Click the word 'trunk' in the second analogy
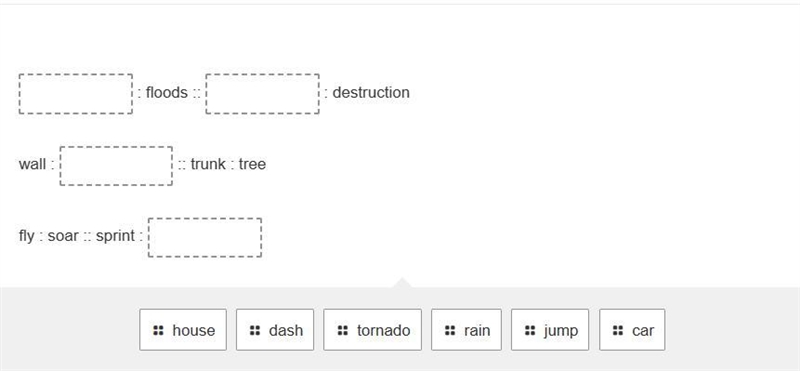This screenshot has height=371, width=800. [208, 164]
